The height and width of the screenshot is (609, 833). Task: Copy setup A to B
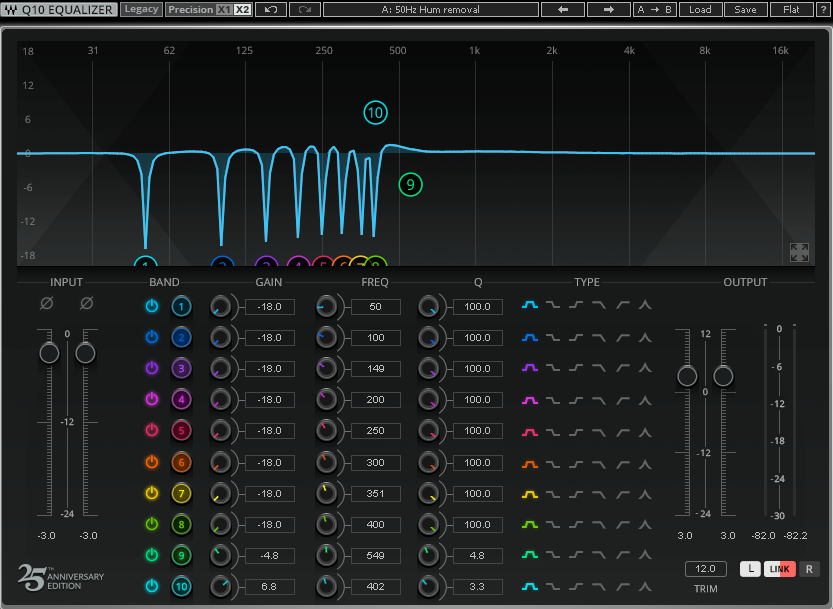[654, 10]
